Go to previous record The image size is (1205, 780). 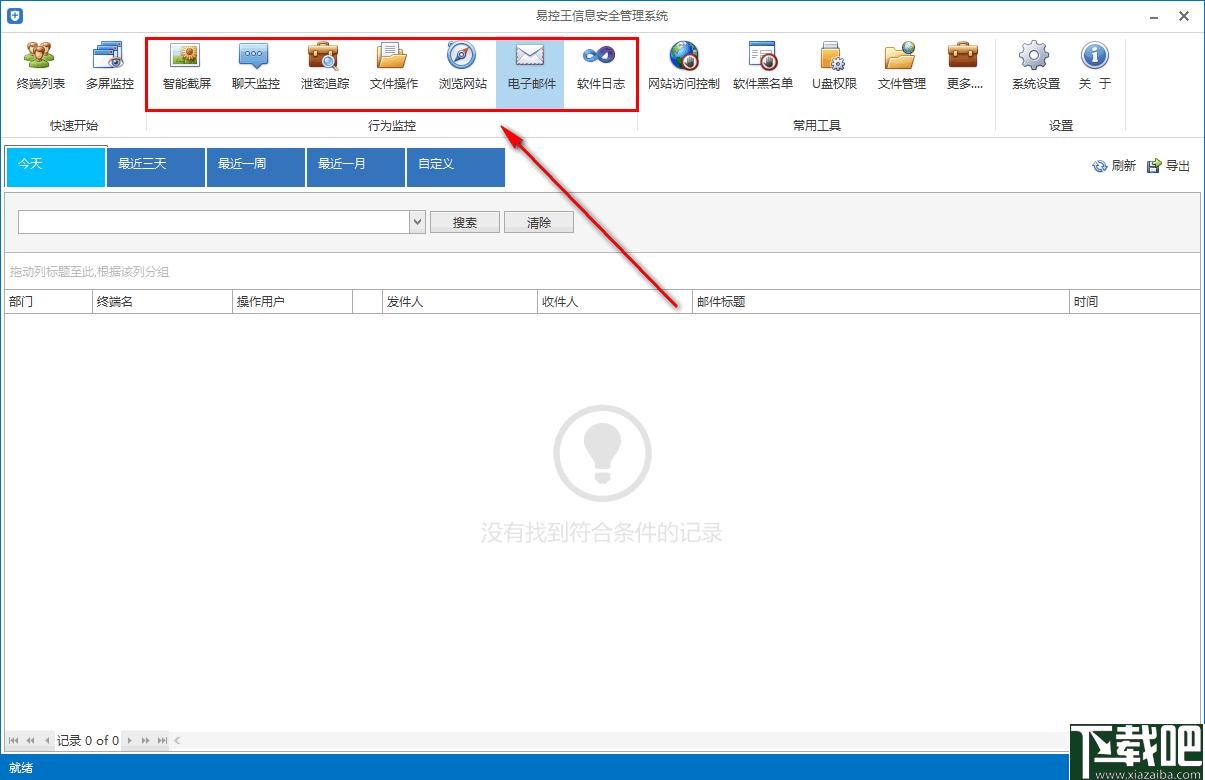tap(46, 741)
